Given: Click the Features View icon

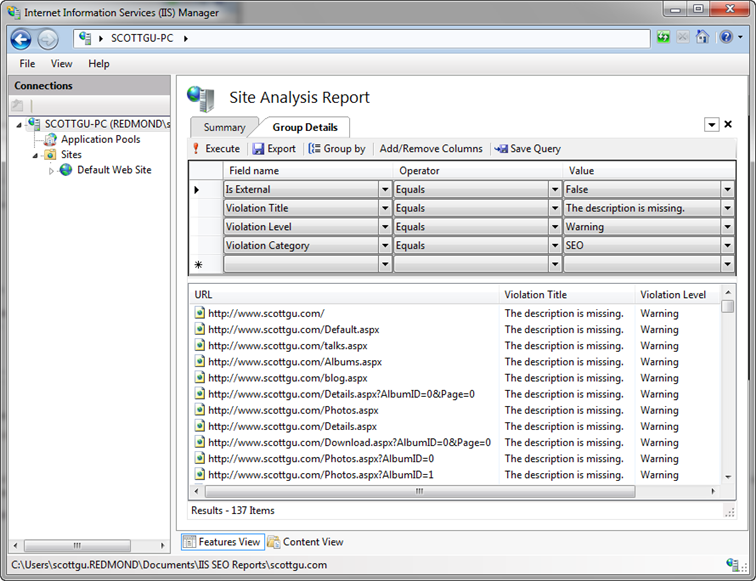Looking at the screenshot, I should coord(189,542).
